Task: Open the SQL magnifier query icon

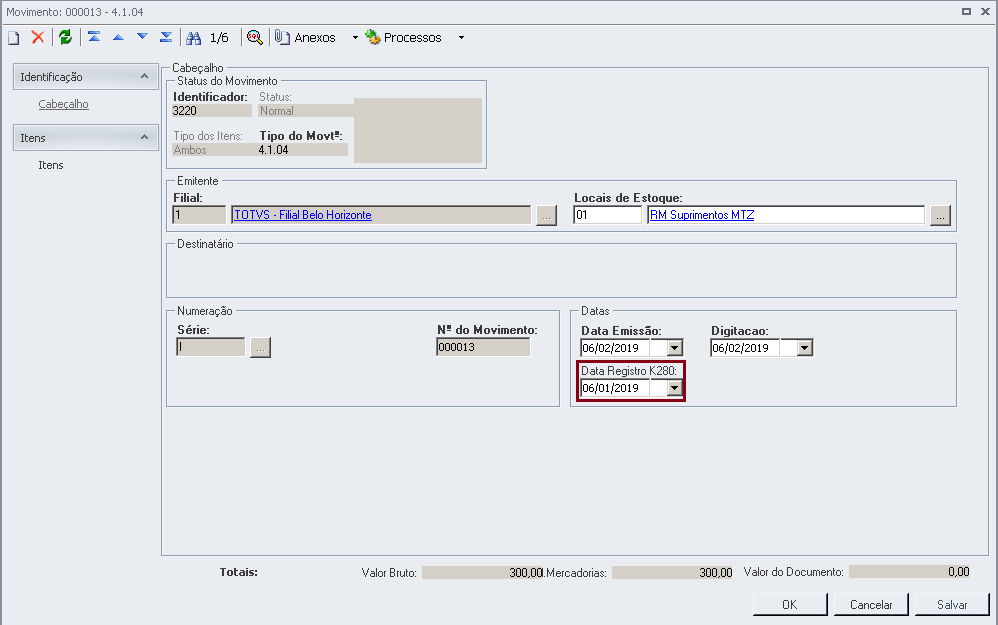Action: [x=255, y=38]
